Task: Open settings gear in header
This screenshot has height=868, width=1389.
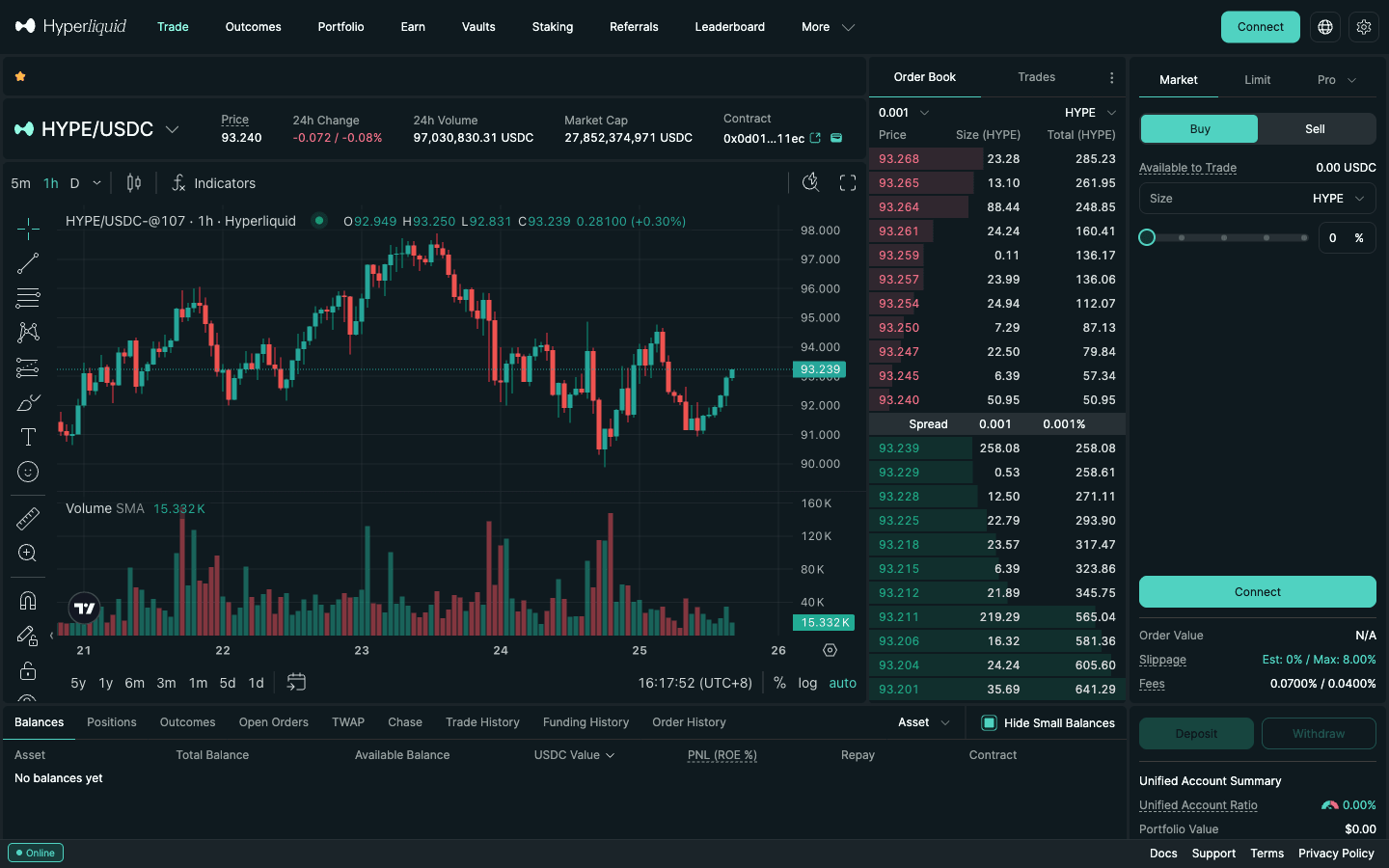Action: click(x=1364, y=27)
